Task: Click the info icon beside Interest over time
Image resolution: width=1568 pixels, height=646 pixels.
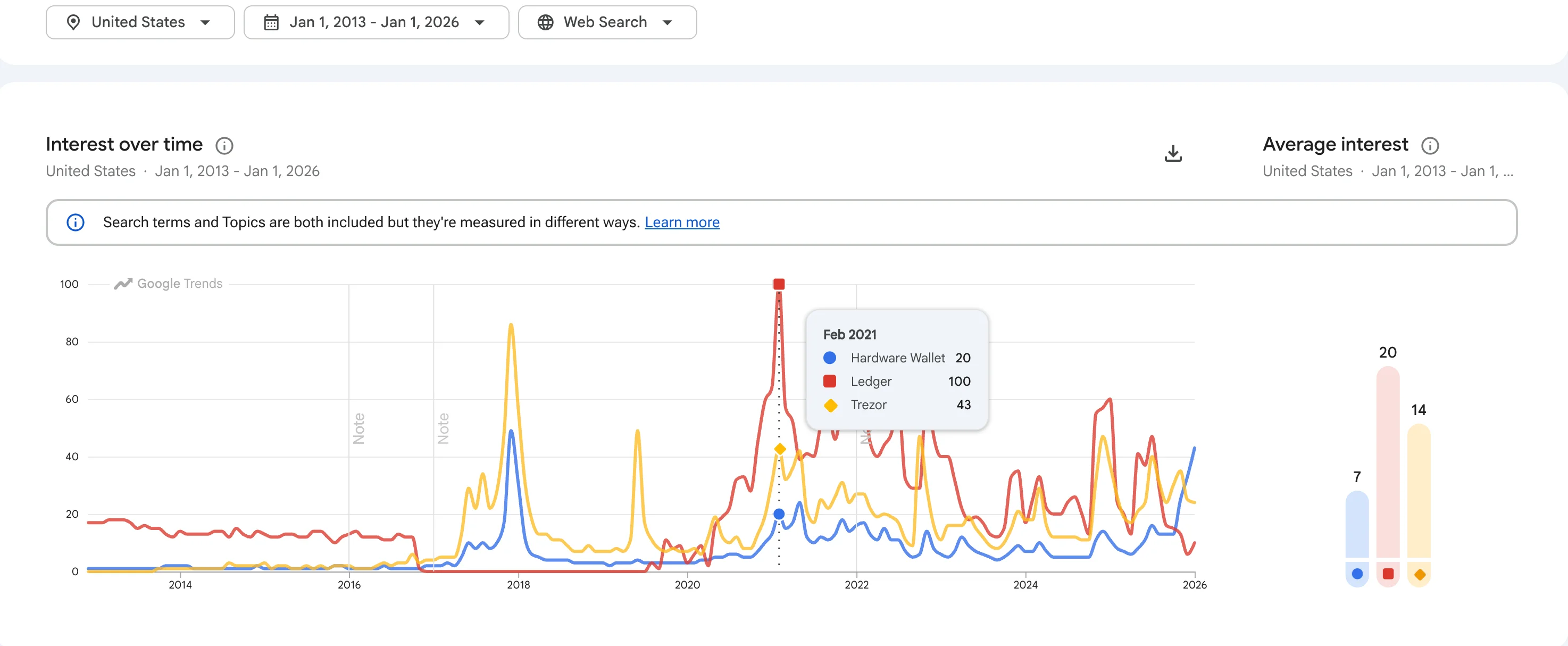Action: 224,145
